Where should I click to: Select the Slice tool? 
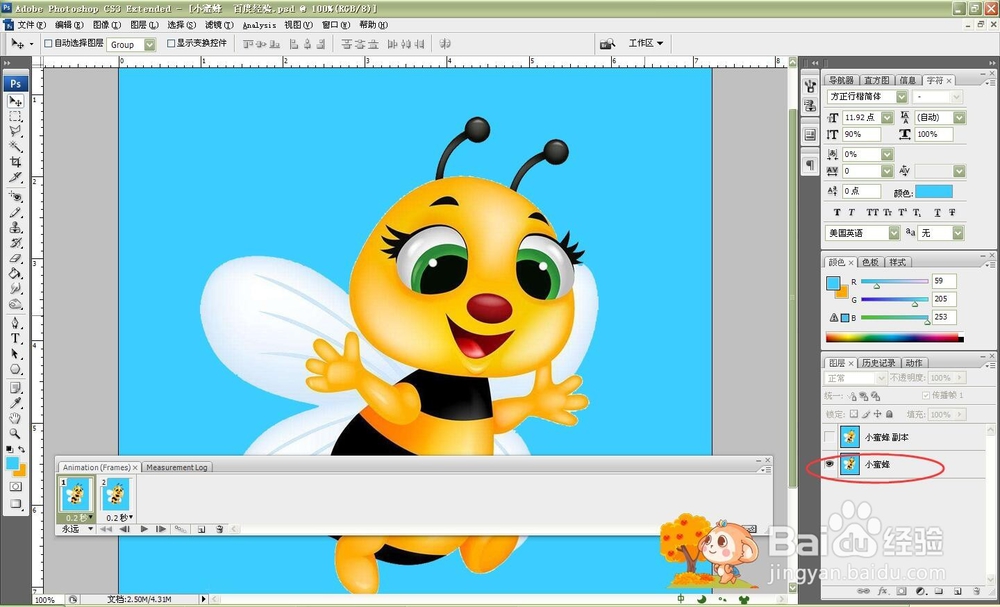click(x=15, y=178)
